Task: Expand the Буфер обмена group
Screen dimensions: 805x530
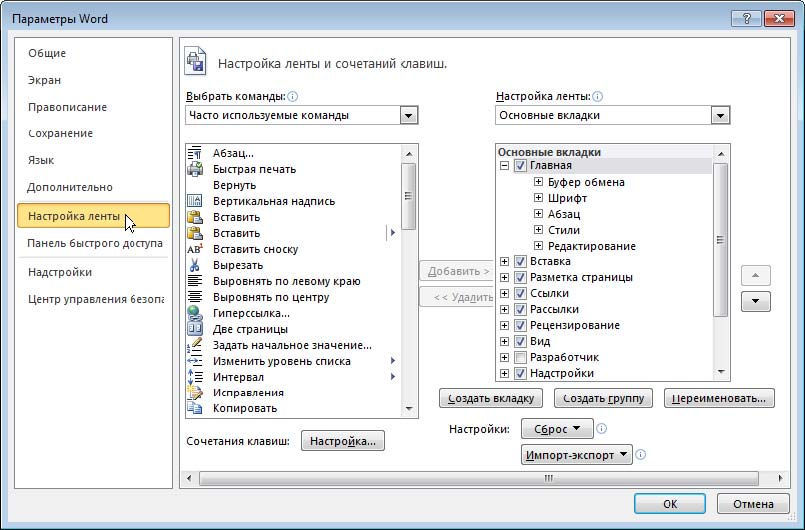Action: coord(538,181)
